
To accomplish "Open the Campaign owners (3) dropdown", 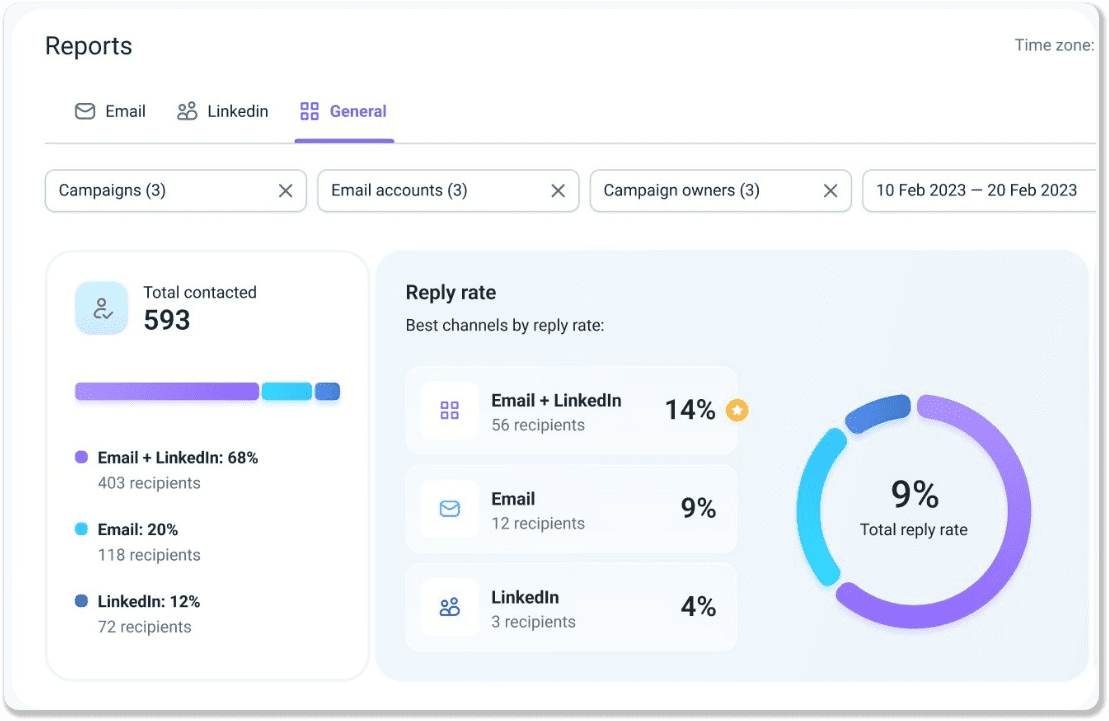I will (x=700, y=191).
